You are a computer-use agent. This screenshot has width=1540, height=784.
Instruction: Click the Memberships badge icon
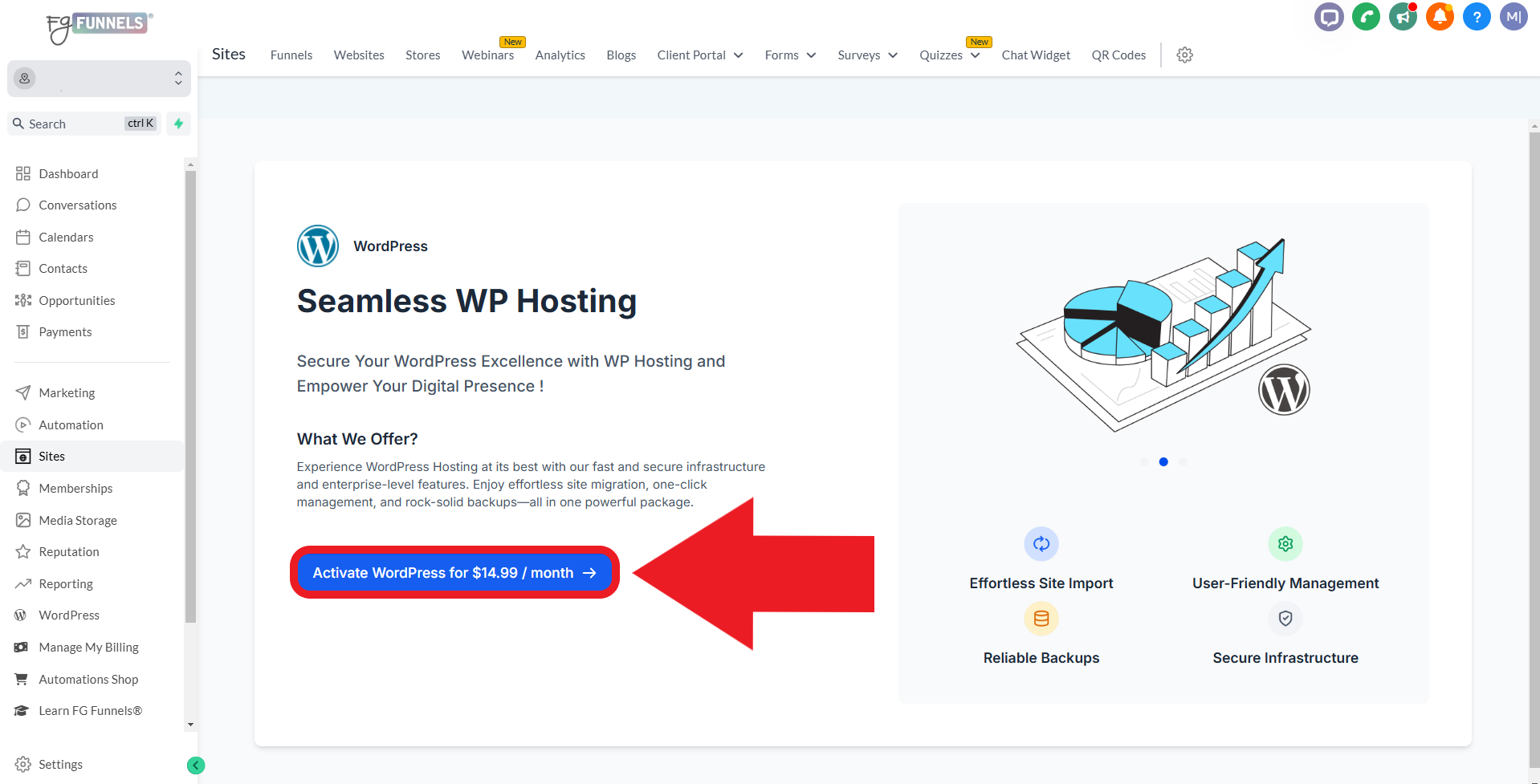23,488
